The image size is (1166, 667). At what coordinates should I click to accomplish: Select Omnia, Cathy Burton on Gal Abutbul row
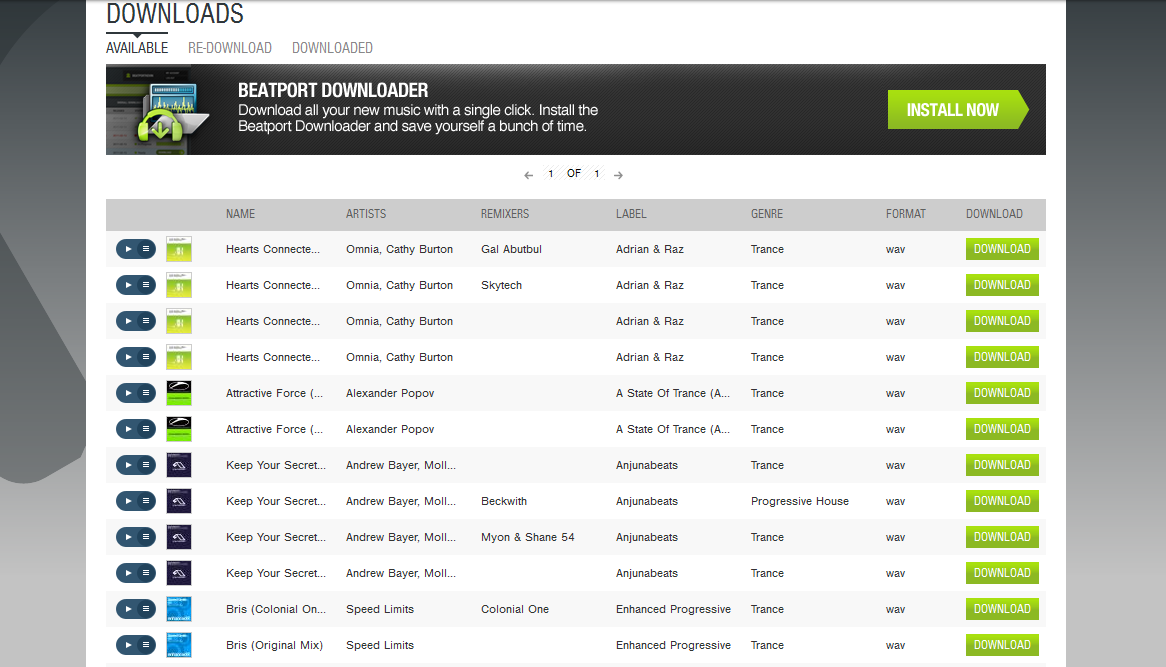coord(399,249)
